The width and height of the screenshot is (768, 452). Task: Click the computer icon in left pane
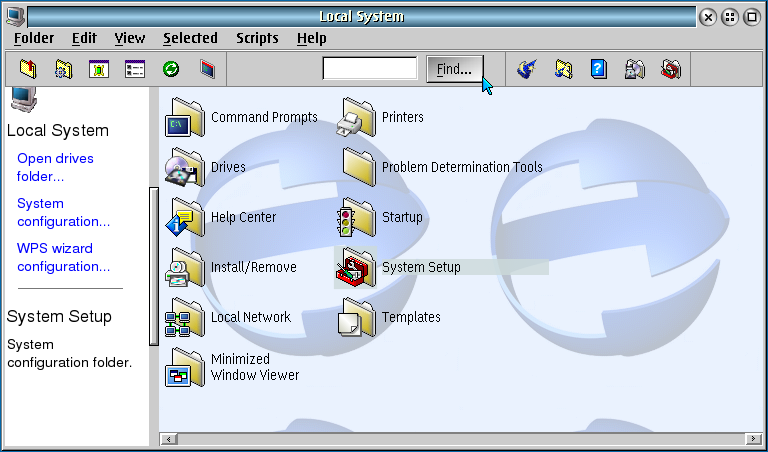(x=24, y=99)
